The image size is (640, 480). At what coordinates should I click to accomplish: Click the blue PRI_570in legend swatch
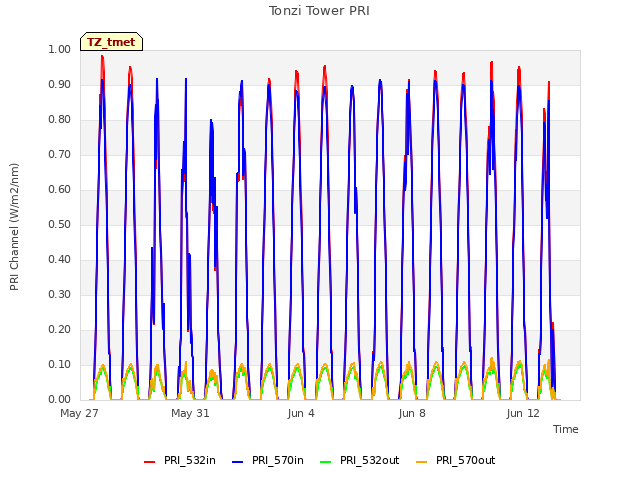238,461
